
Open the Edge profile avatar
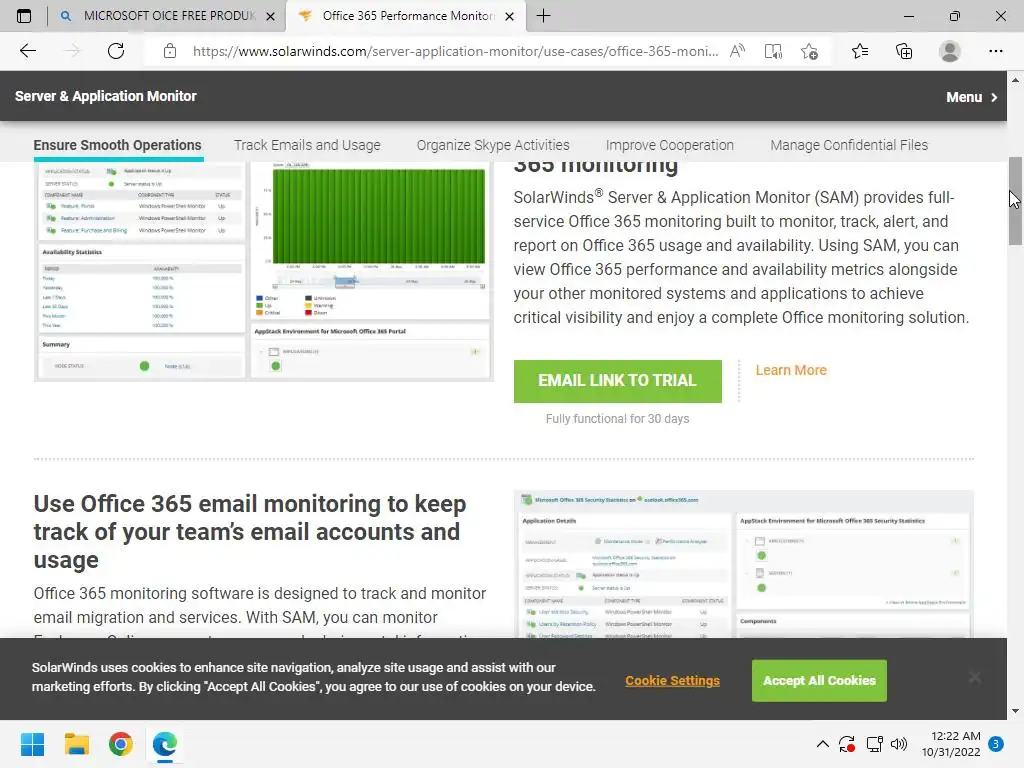pyautogui.click(x=950, y=51)
